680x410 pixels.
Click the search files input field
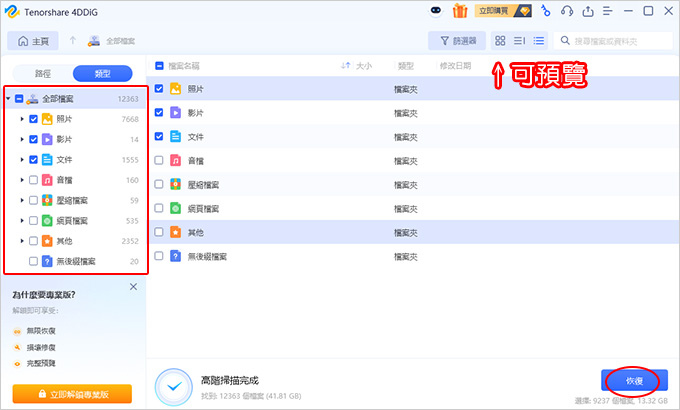click(613, 41)
